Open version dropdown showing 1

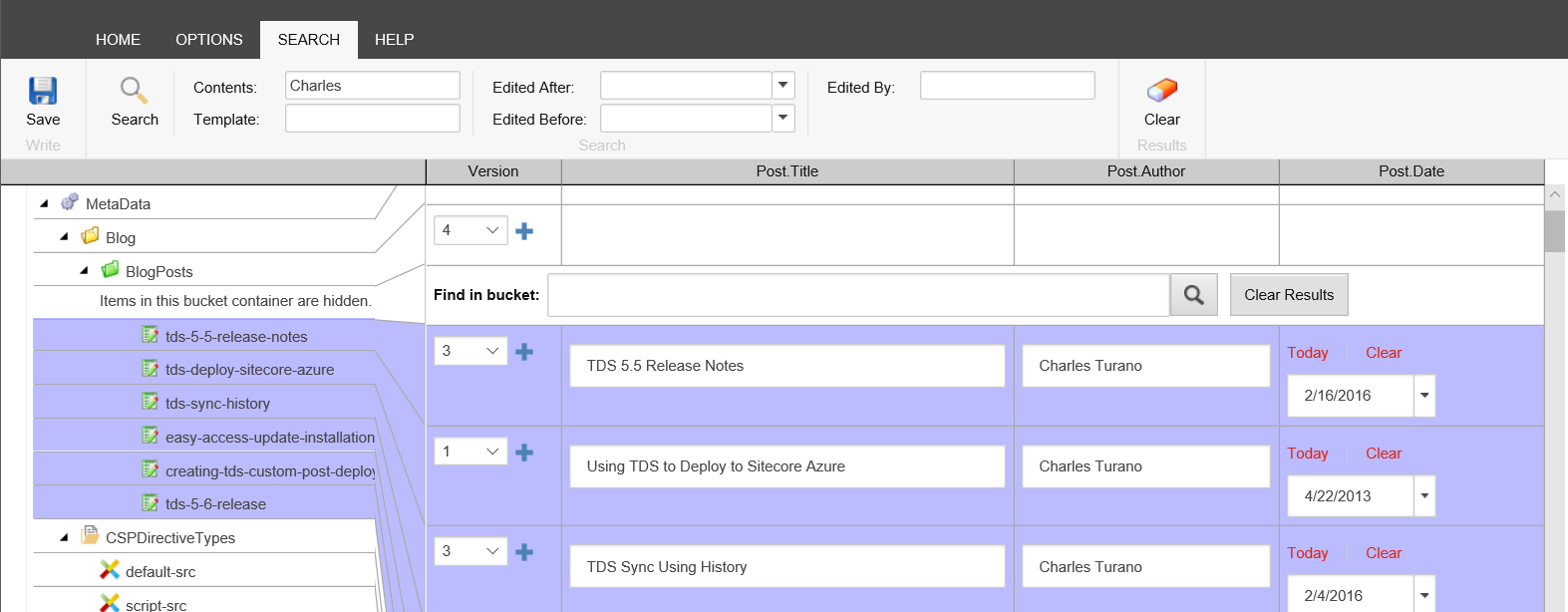point(470,452)
